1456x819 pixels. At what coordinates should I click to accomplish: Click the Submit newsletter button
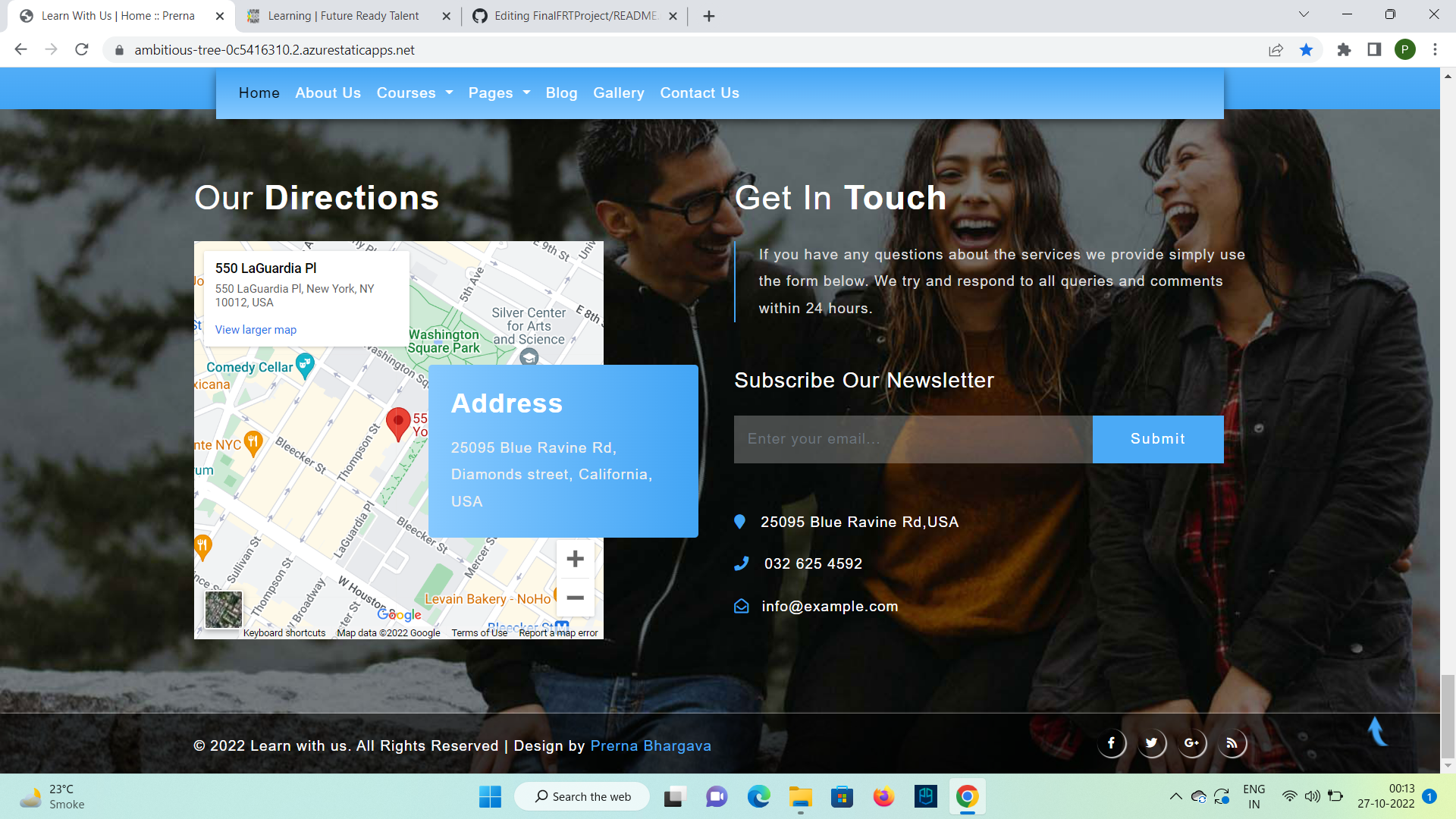(x=1157, y=438)
